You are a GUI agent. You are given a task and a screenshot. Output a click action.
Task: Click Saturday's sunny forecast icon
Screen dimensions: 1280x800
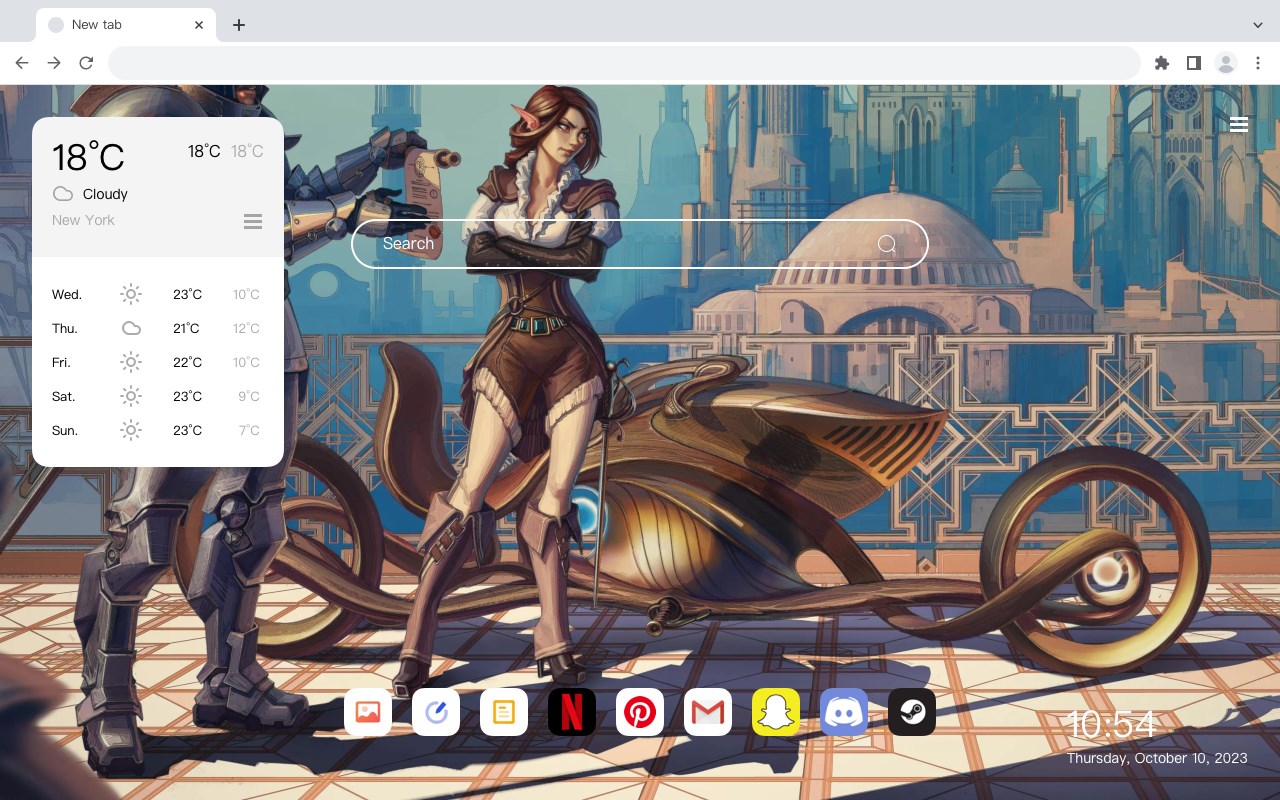click(131, 396)
